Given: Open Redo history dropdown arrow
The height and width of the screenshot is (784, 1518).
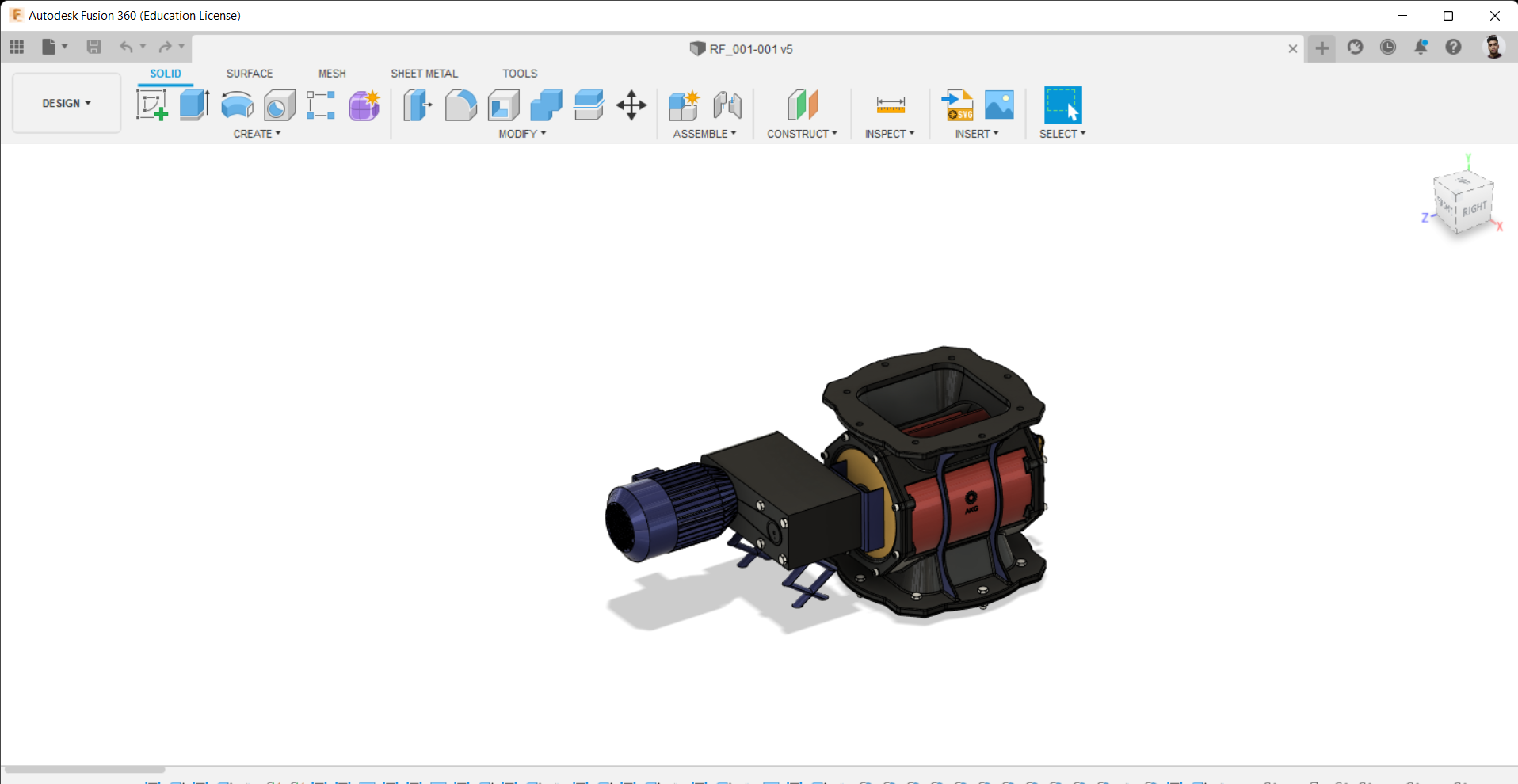Looking at the screenshot, I should (181, 47).
